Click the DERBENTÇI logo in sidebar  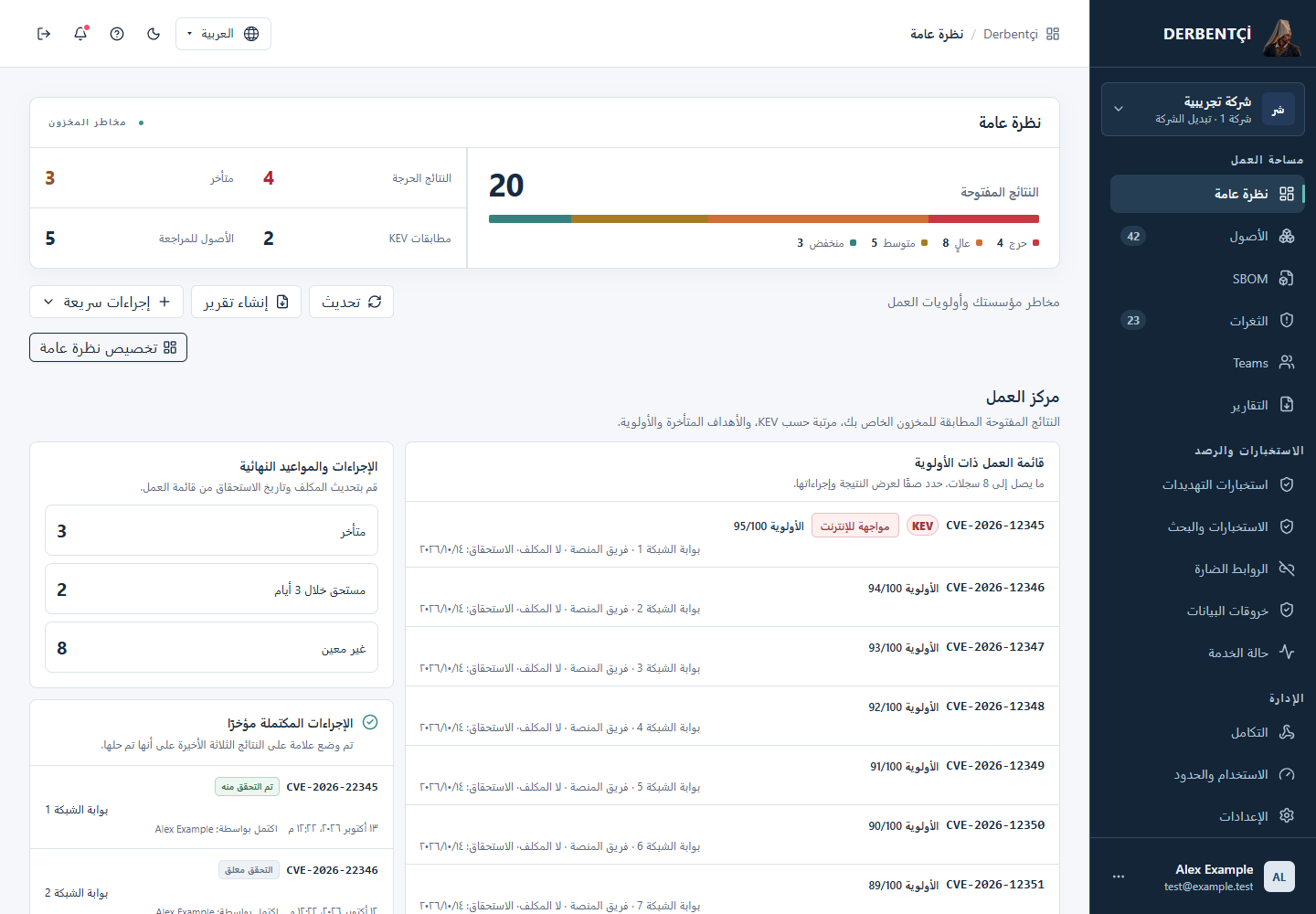coord(1230,35)
